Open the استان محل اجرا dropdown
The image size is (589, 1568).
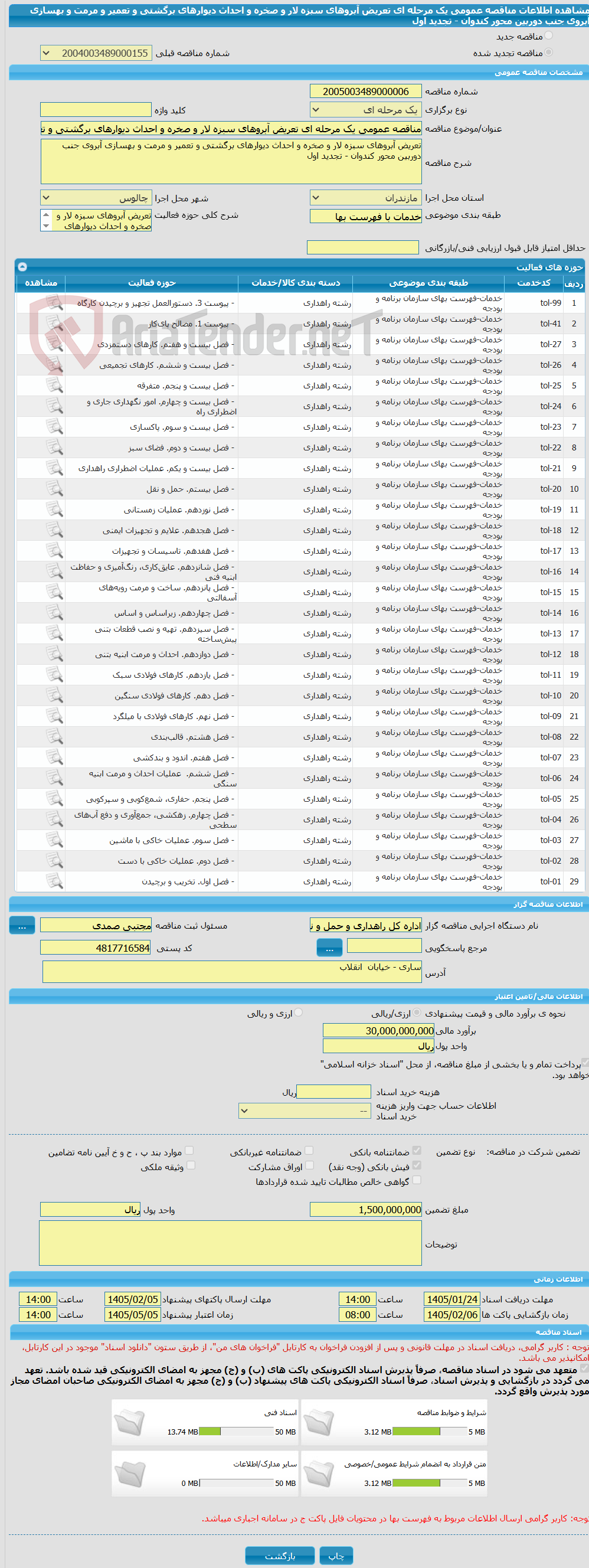(x=366, y=198)
